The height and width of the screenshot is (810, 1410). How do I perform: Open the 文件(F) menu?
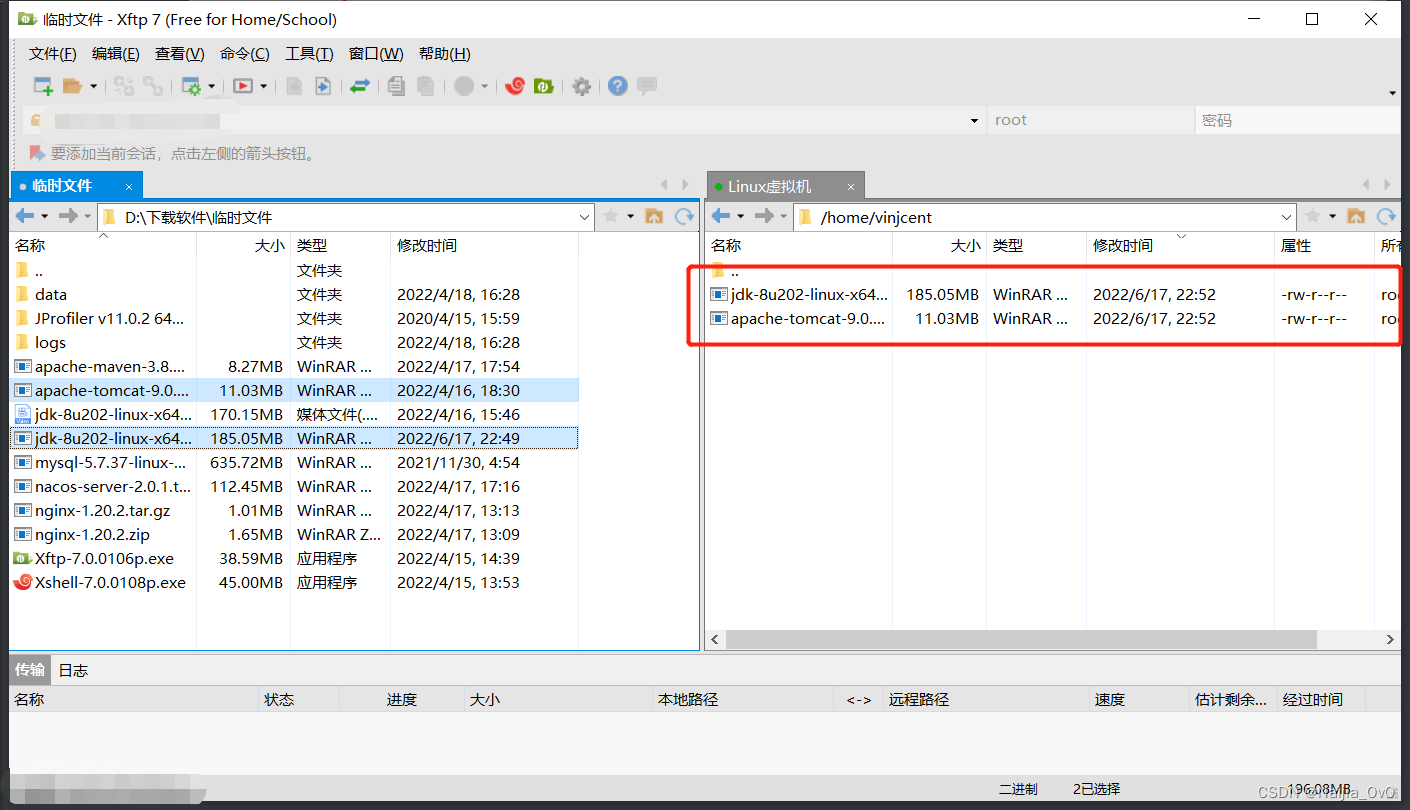(53, 54)
